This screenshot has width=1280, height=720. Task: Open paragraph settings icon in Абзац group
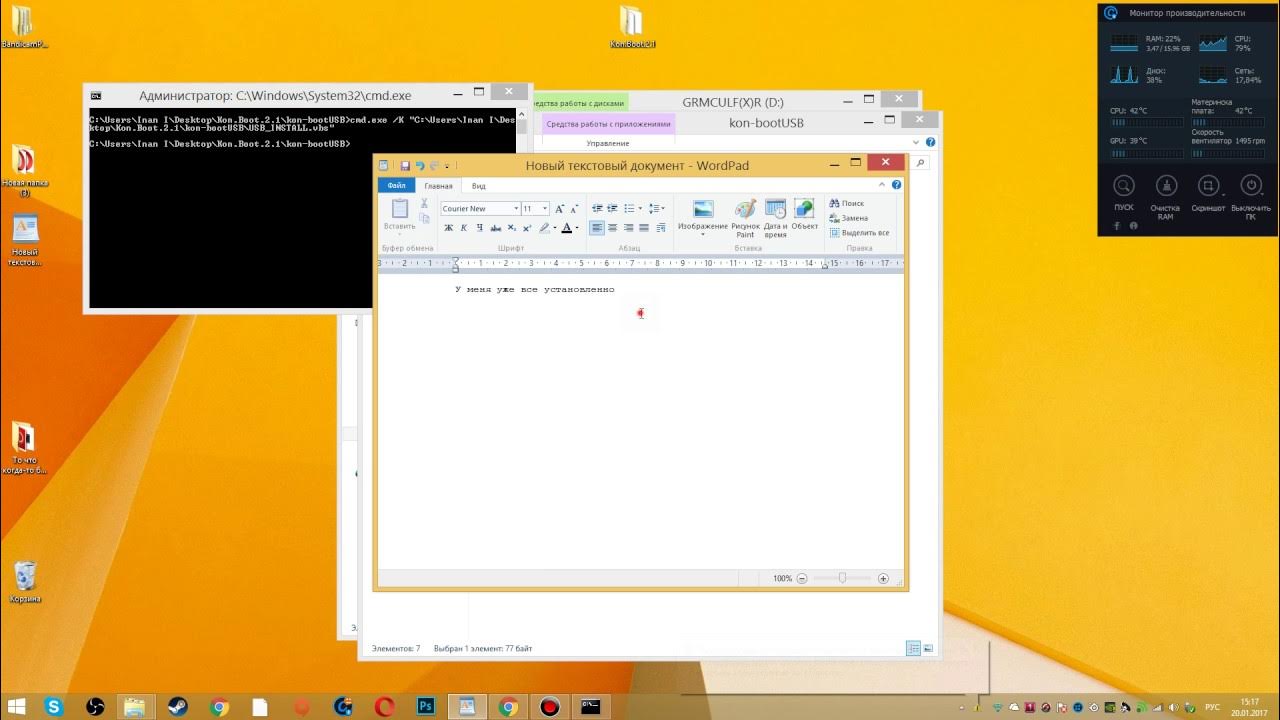click(x=661, y=228)
